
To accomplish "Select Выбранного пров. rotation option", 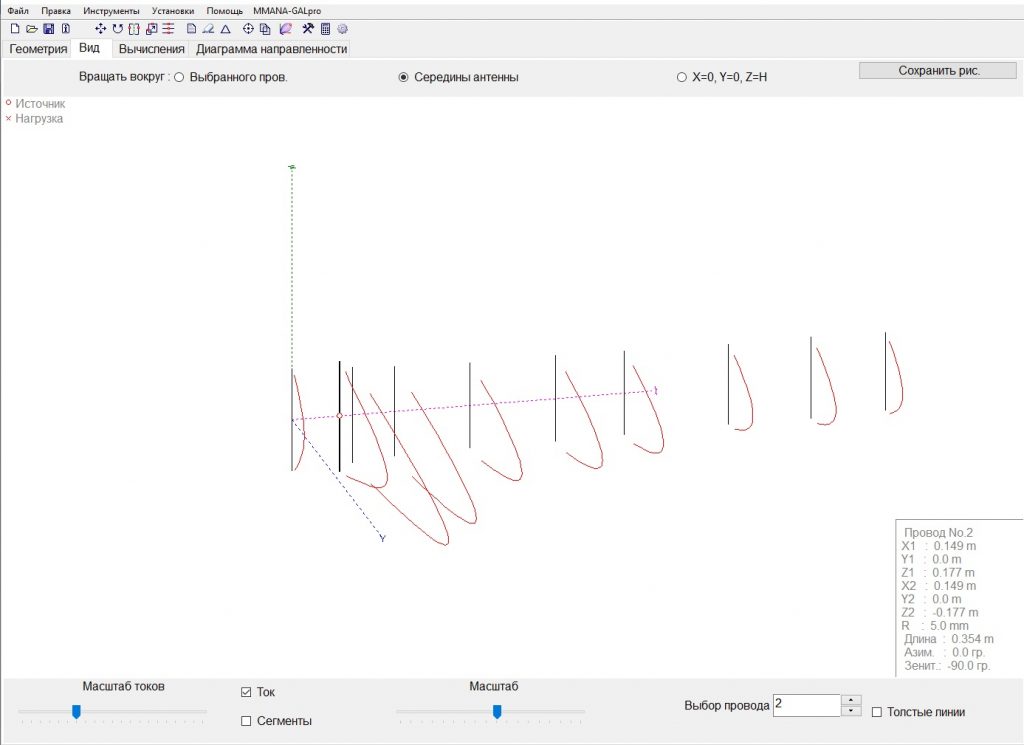I will 179,77.
